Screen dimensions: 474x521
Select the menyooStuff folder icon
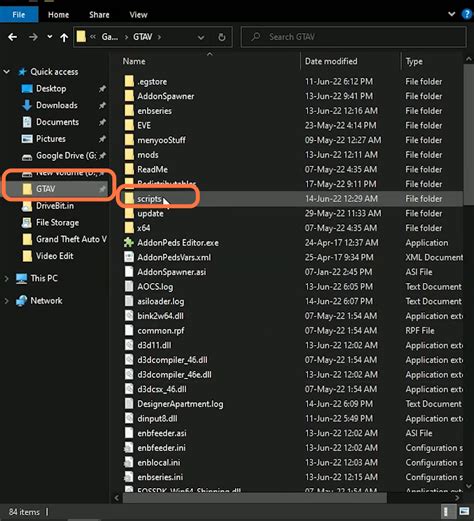coord(129,140)
